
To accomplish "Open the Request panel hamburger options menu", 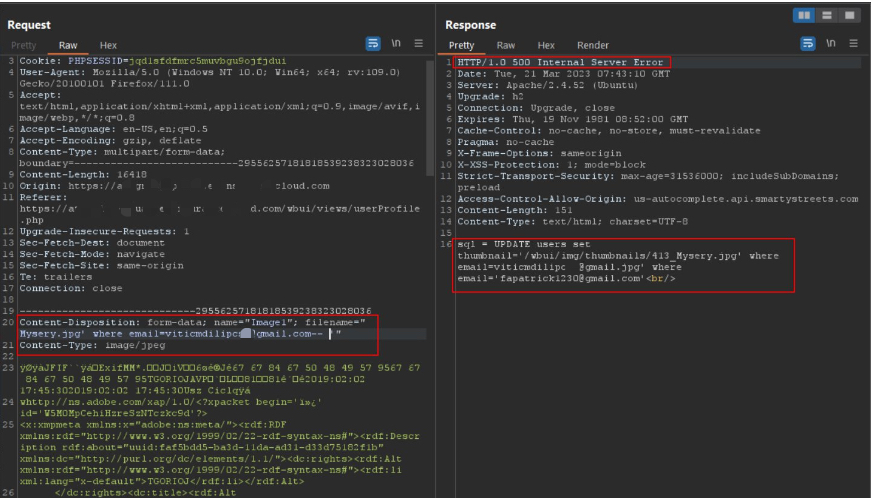I will tap(418, 45).
